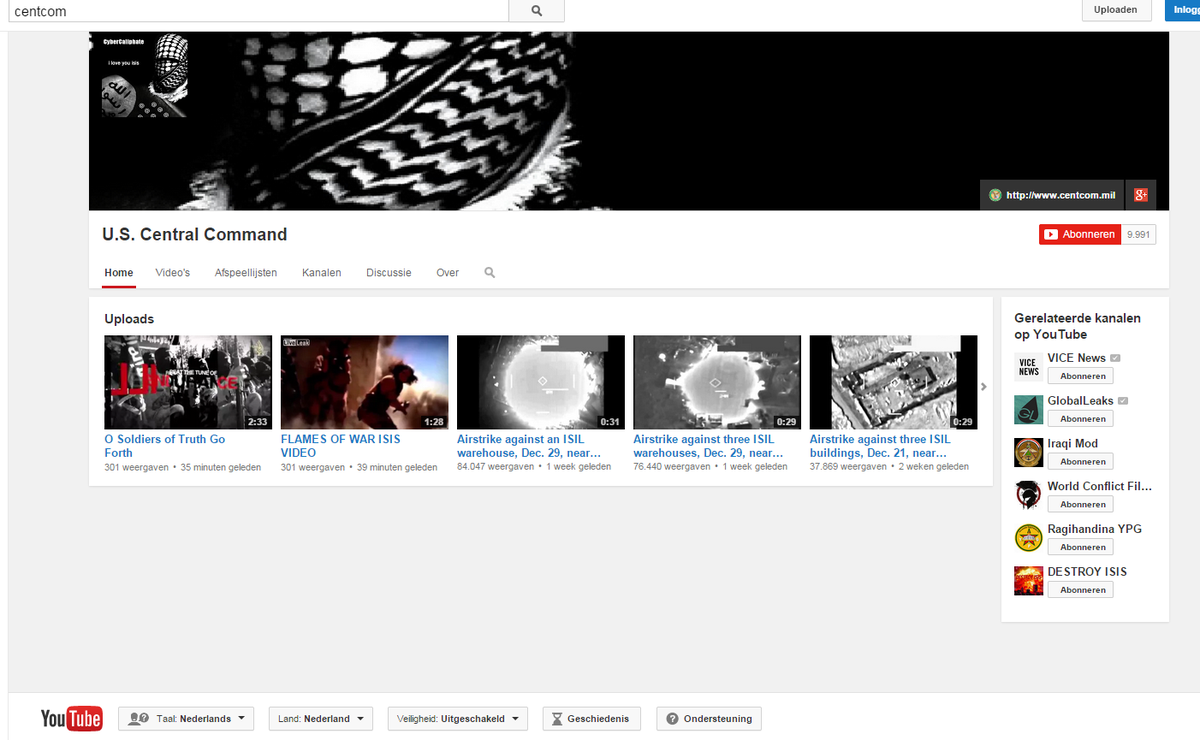Click Airstrike against three ISIL buildings title
Viewport: 1200px width, 740px height.
[881, 446]
